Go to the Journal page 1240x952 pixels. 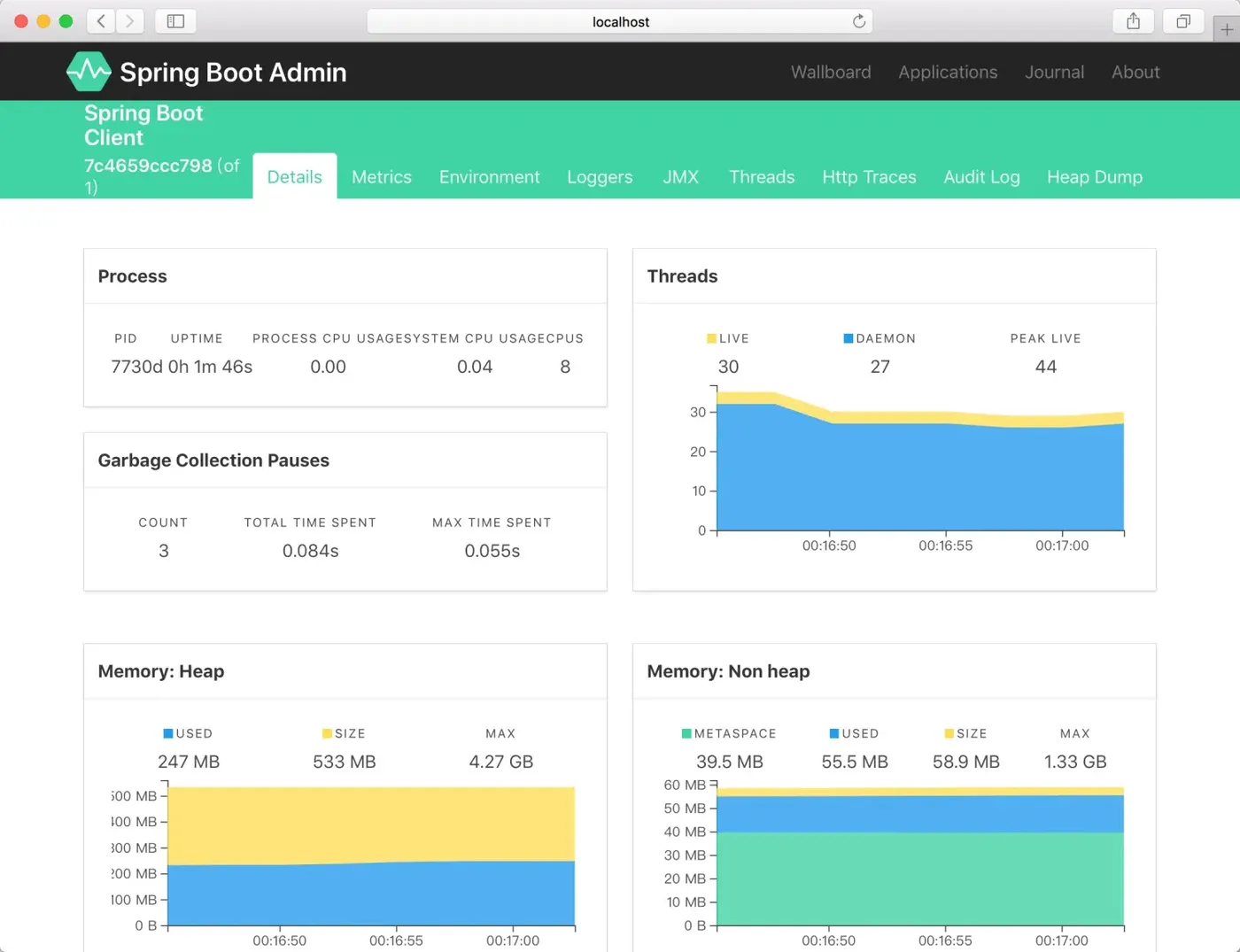click(1054, 72)
